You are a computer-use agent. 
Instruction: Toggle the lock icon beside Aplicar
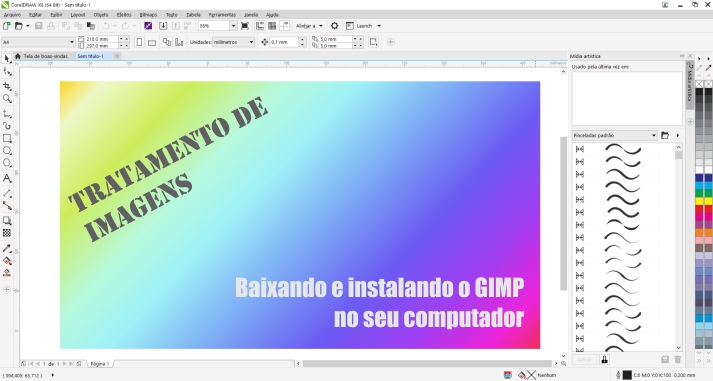click(x=604, y=360)
